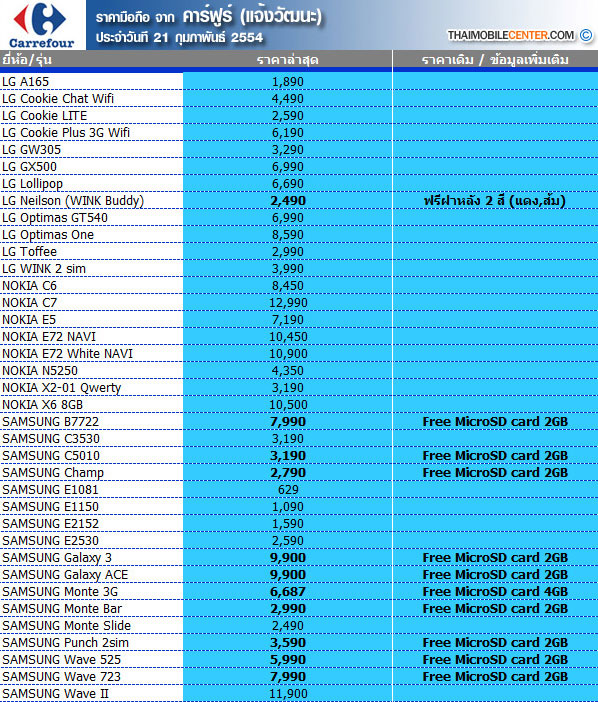This screenshot has width=598, height=702.
Task: Click the 629 price for SAMSUNG E1081
Action: [288, 490]
